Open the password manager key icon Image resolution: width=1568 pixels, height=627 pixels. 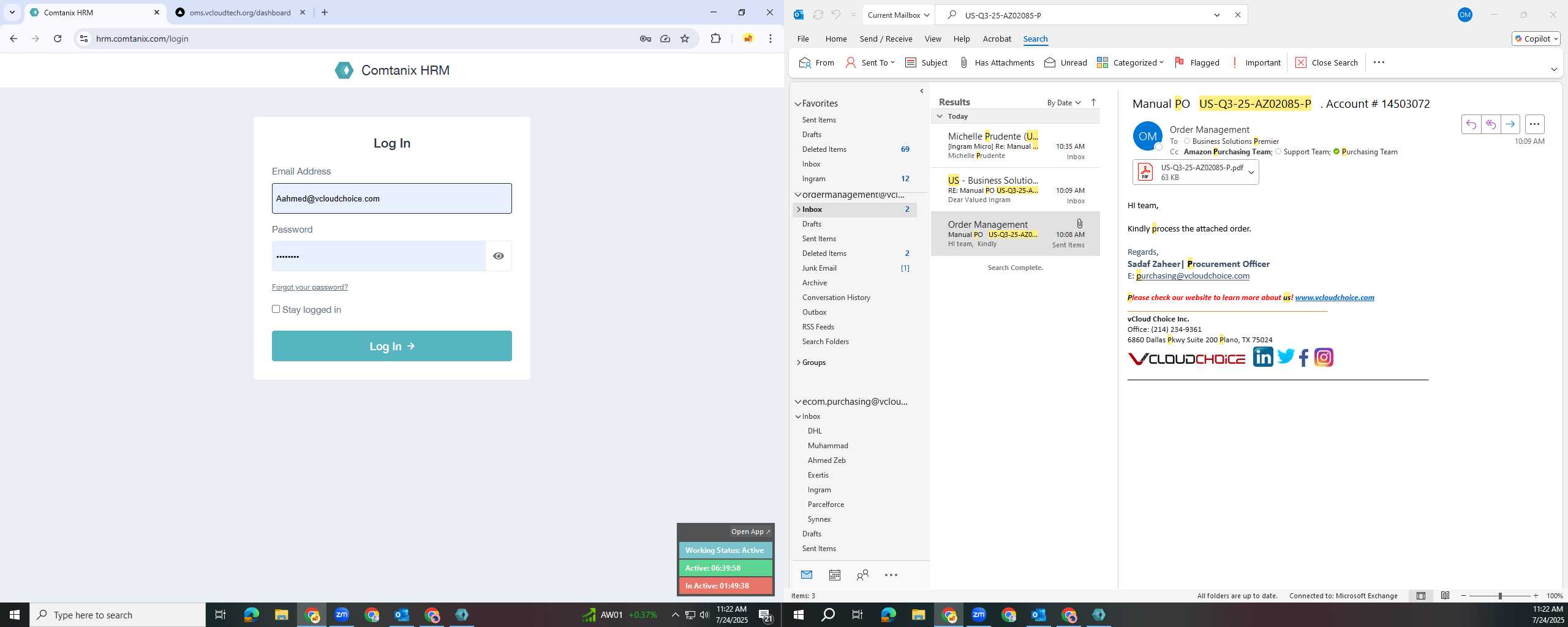pyautogui.click(x=646, y=39)
